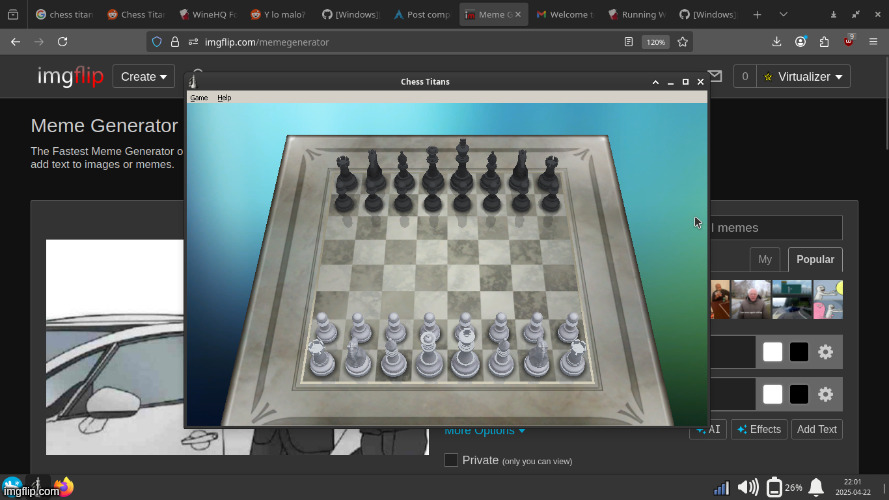Go back in browser history
889x500 pixels.
click(15, 42)
